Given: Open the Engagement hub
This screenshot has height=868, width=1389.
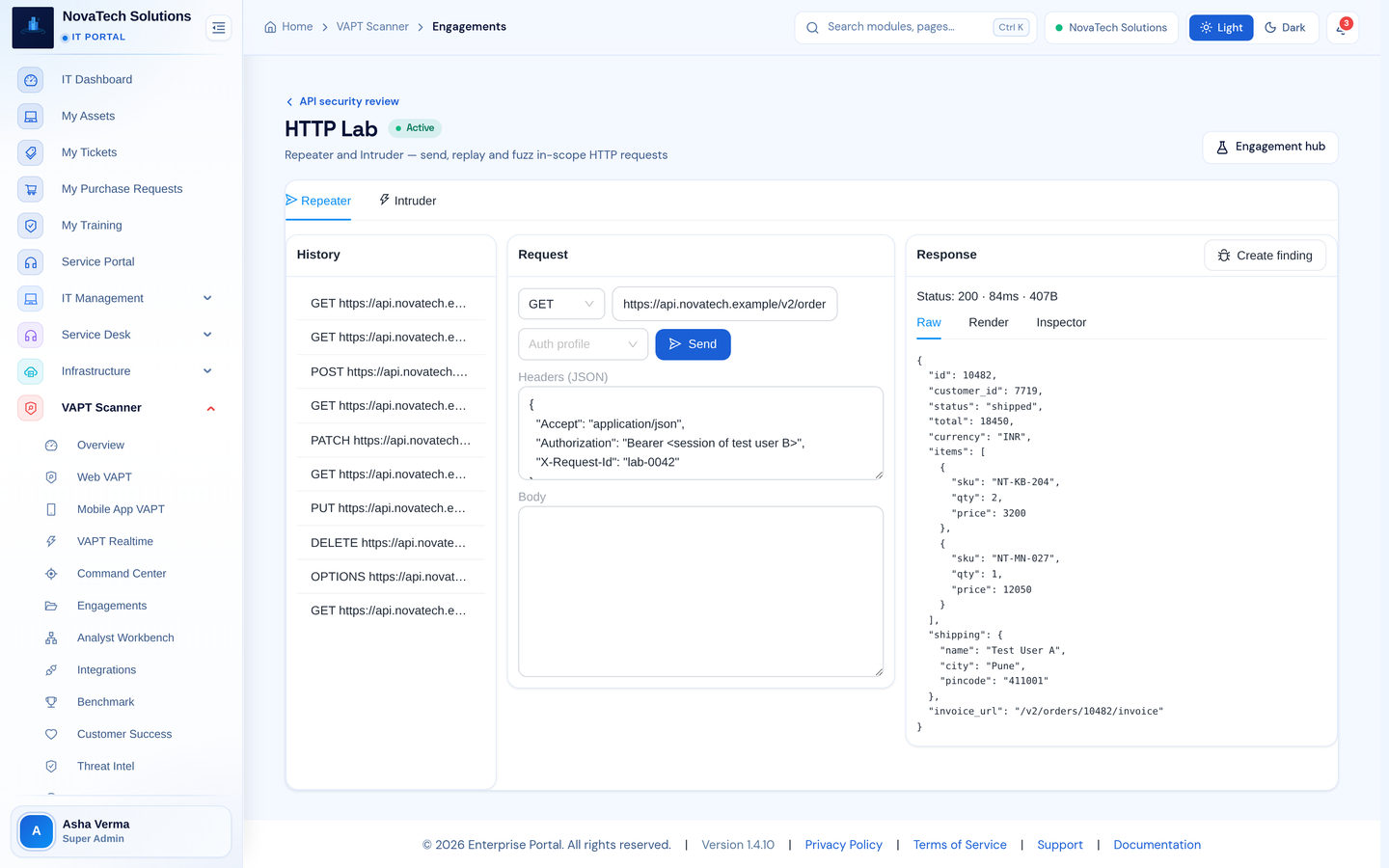Looking at the screenshot, I should 1270,147.
